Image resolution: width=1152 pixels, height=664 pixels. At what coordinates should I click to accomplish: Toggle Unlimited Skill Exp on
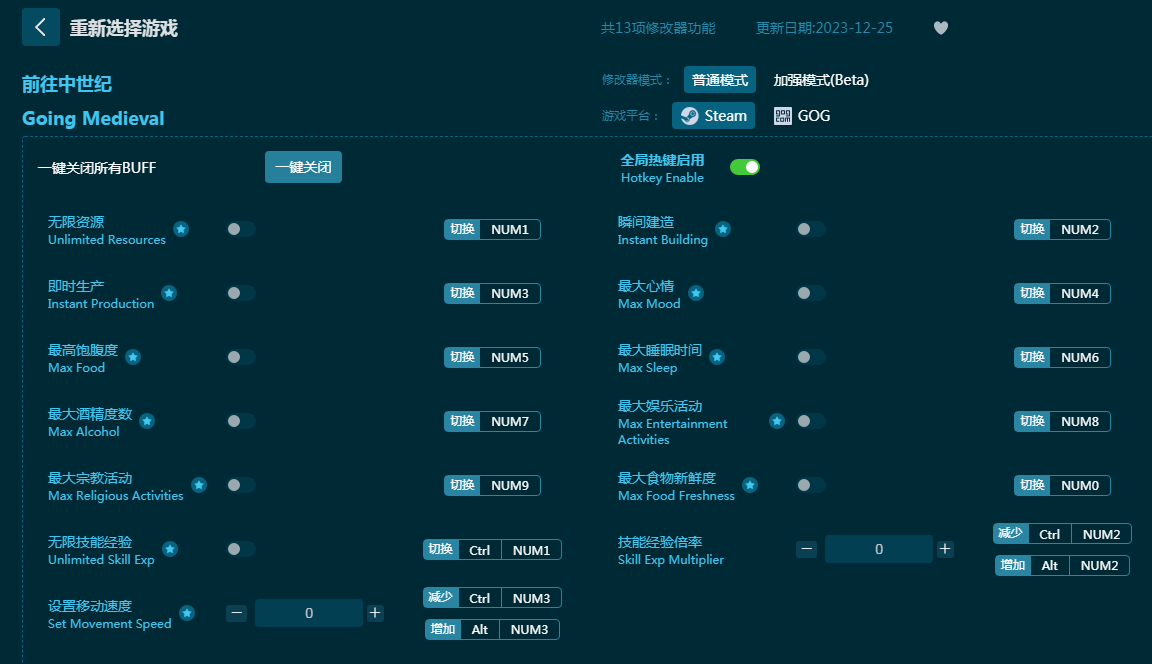[241, 549]
